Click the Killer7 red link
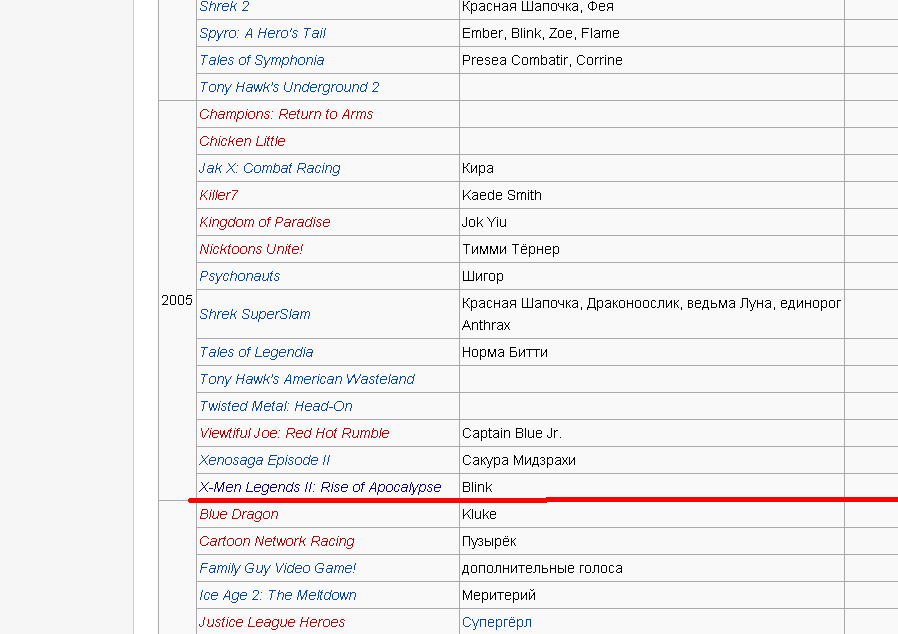Screen dimensions: 898x634 pyautogui.click(x=218, y=195)
